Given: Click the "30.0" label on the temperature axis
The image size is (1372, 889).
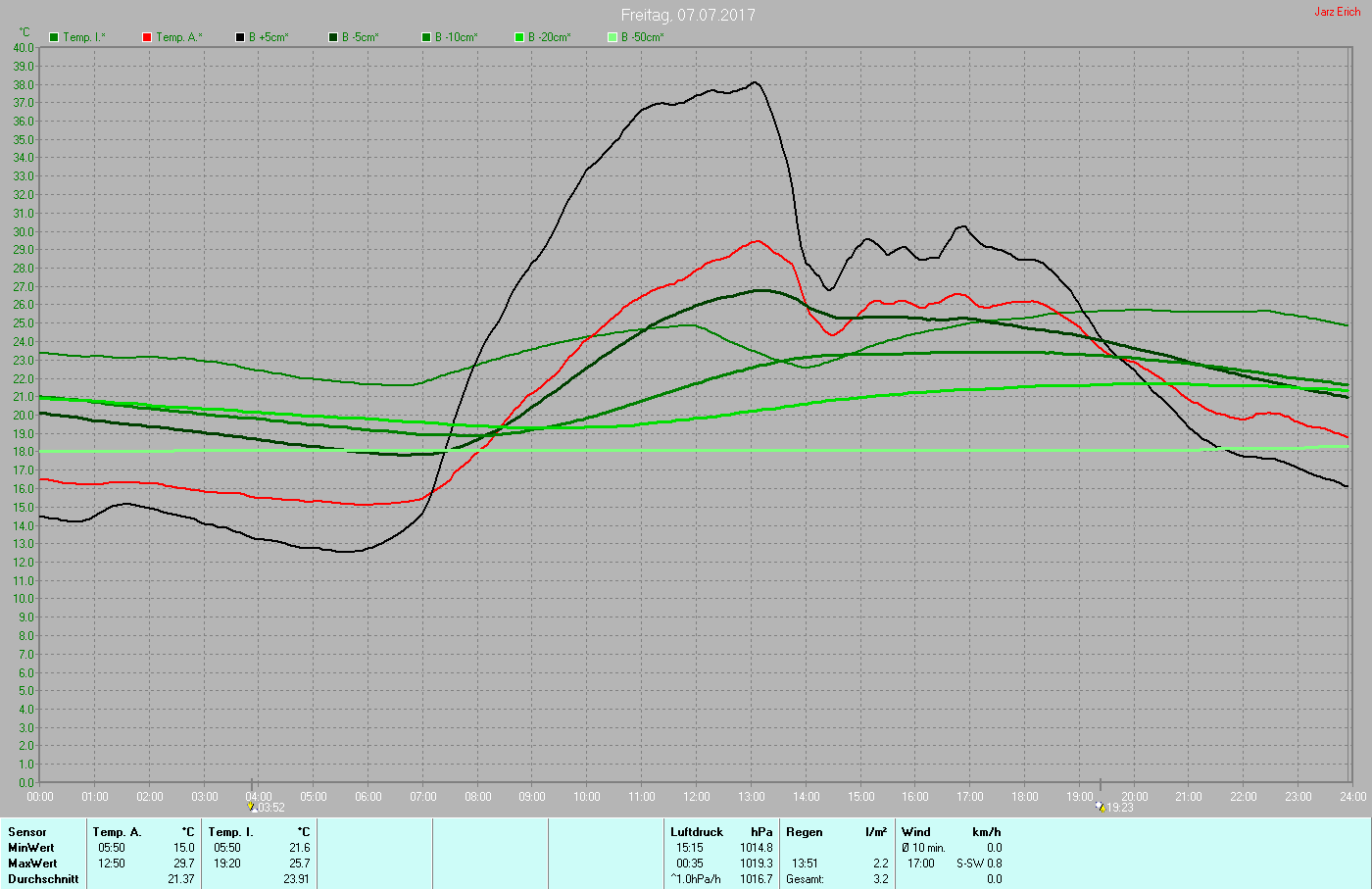Looking at the screenshot, I should pyautogui.click(x=24, y=231).
